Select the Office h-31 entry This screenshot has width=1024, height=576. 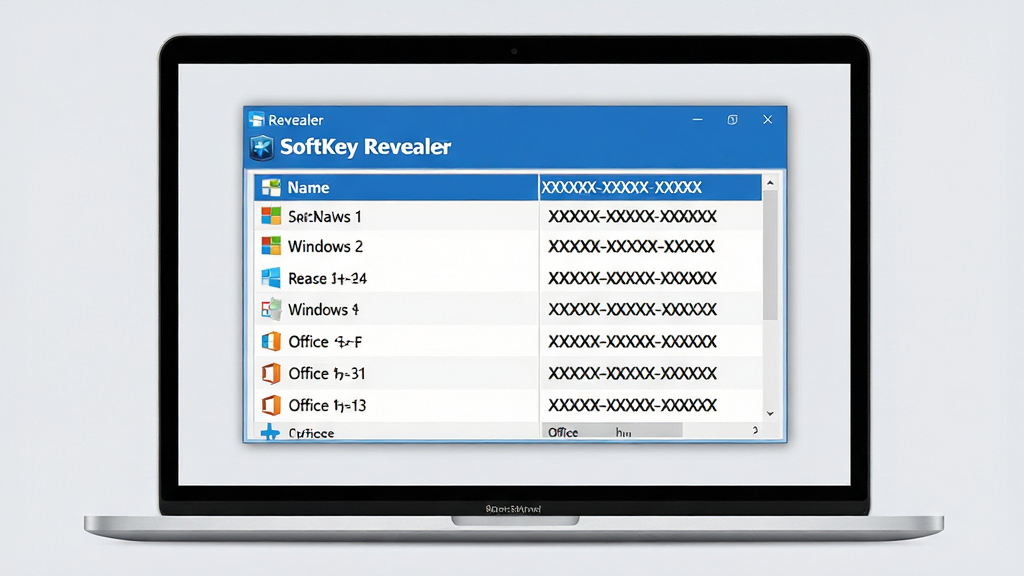click(396, 374)
